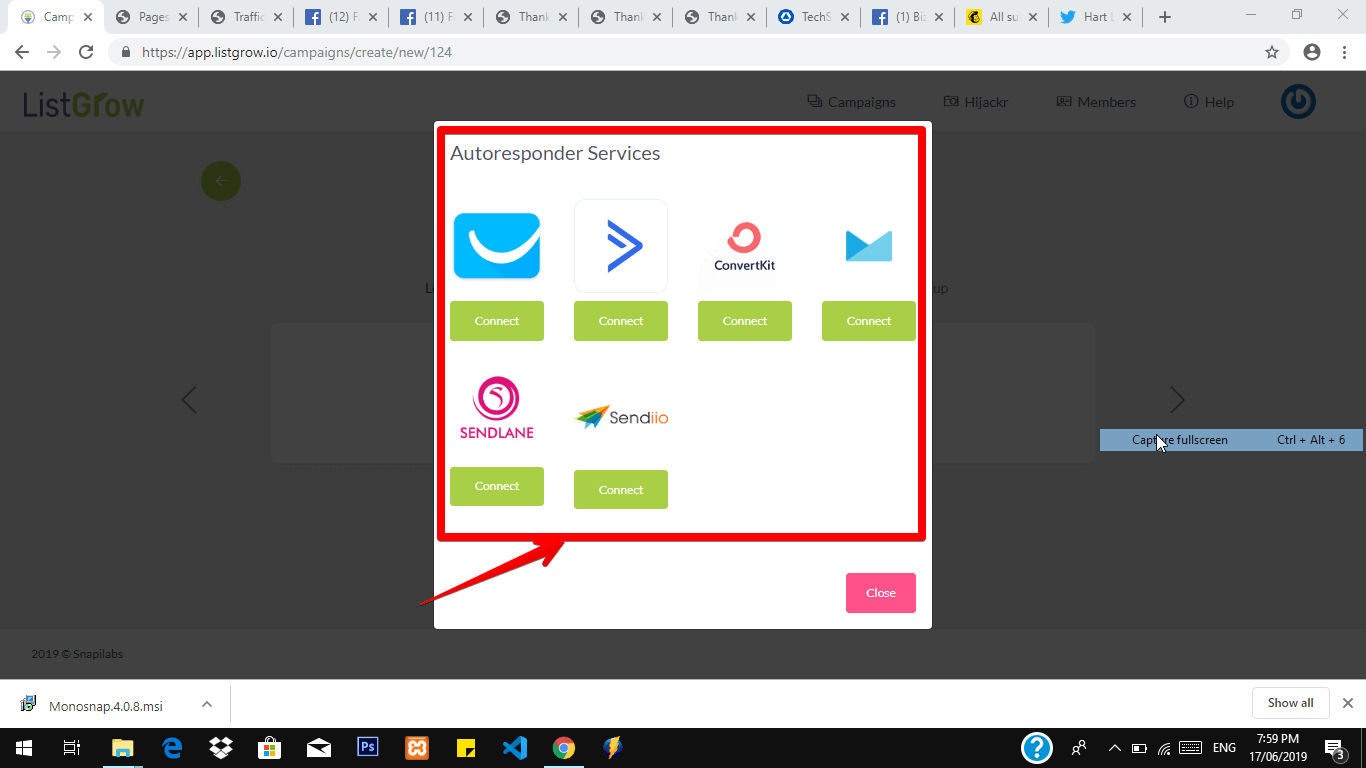Click the ConvertKit logo

745,247
